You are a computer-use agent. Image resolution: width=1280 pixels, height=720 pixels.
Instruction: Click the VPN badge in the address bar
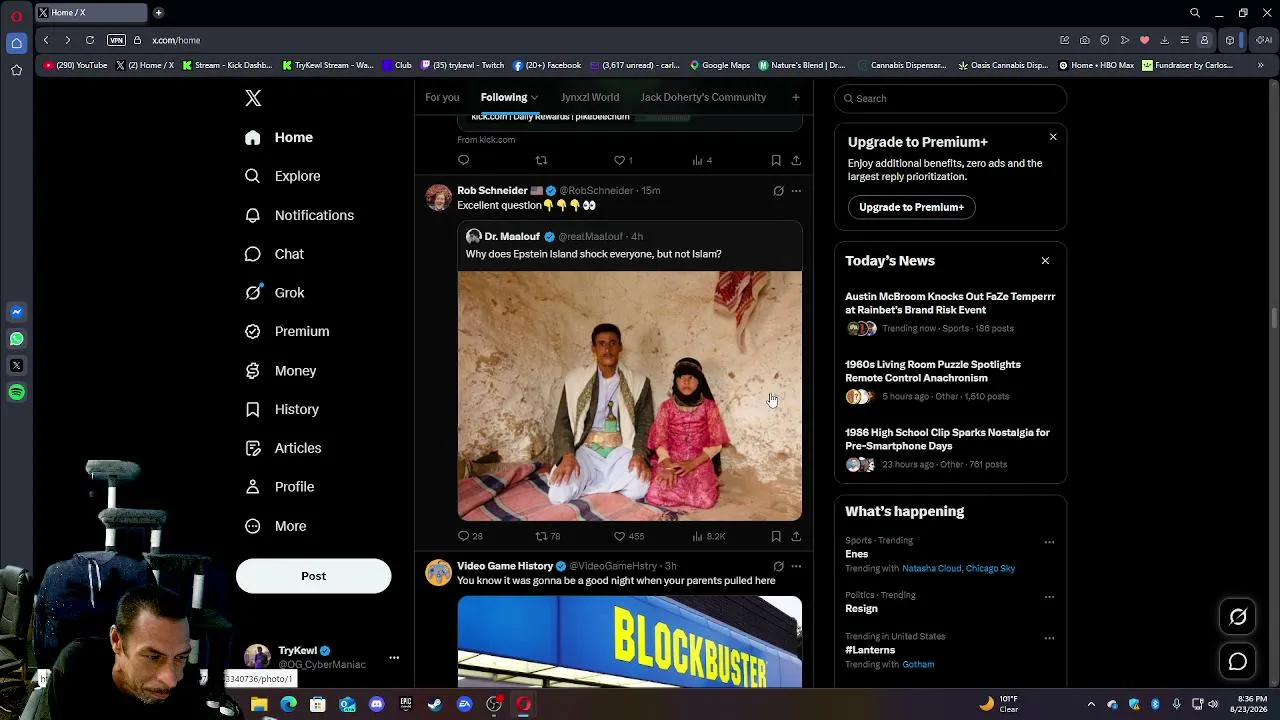tap(116, 40)
